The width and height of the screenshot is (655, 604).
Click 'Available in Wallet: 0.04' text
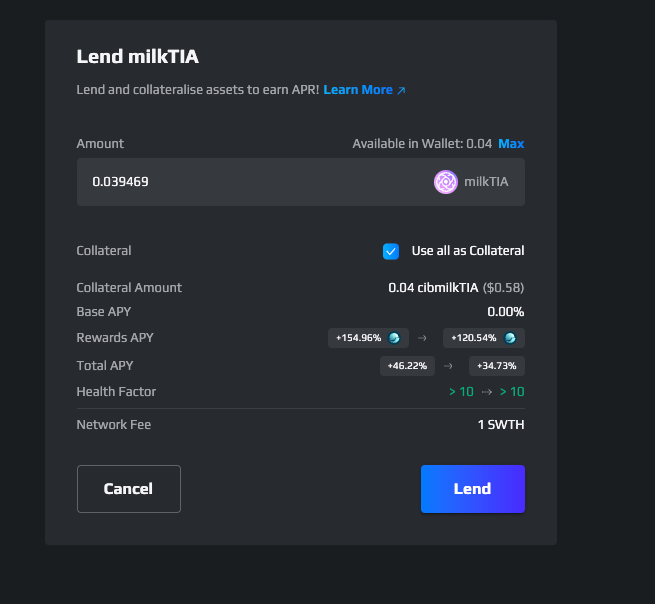tap(422, 144)
